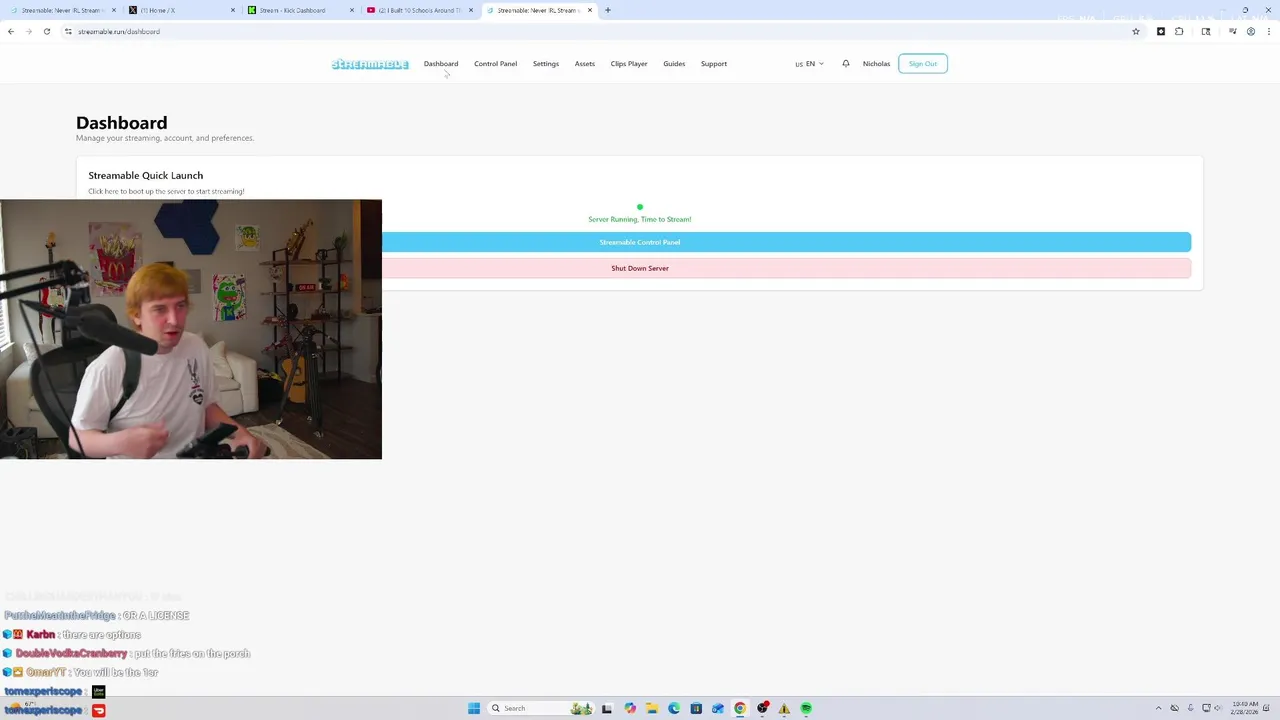
Task: Click the yellow warning triangle taskbar icon
Action: 784,708
